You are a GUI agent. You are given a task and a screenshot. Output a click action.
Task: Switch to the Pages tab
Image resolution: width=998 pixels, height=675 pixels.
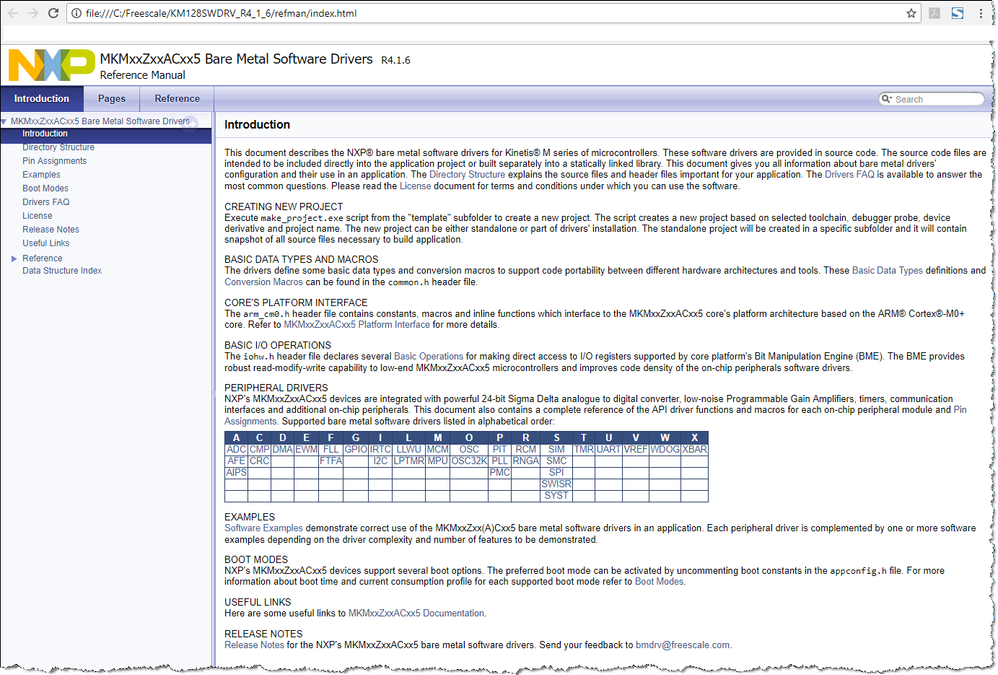111,99
